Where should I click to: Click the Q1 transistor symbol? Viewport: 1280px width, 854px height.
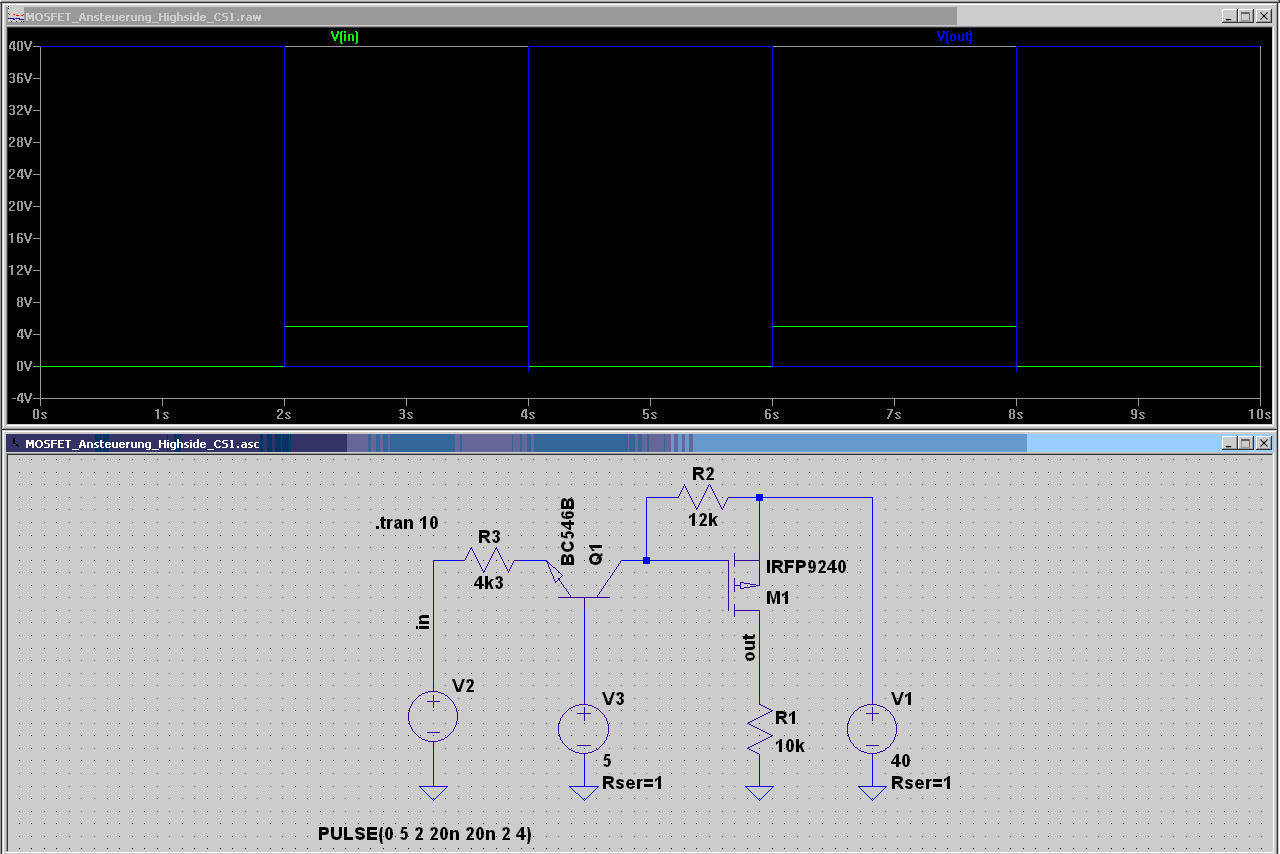click(x=585, y=579)
